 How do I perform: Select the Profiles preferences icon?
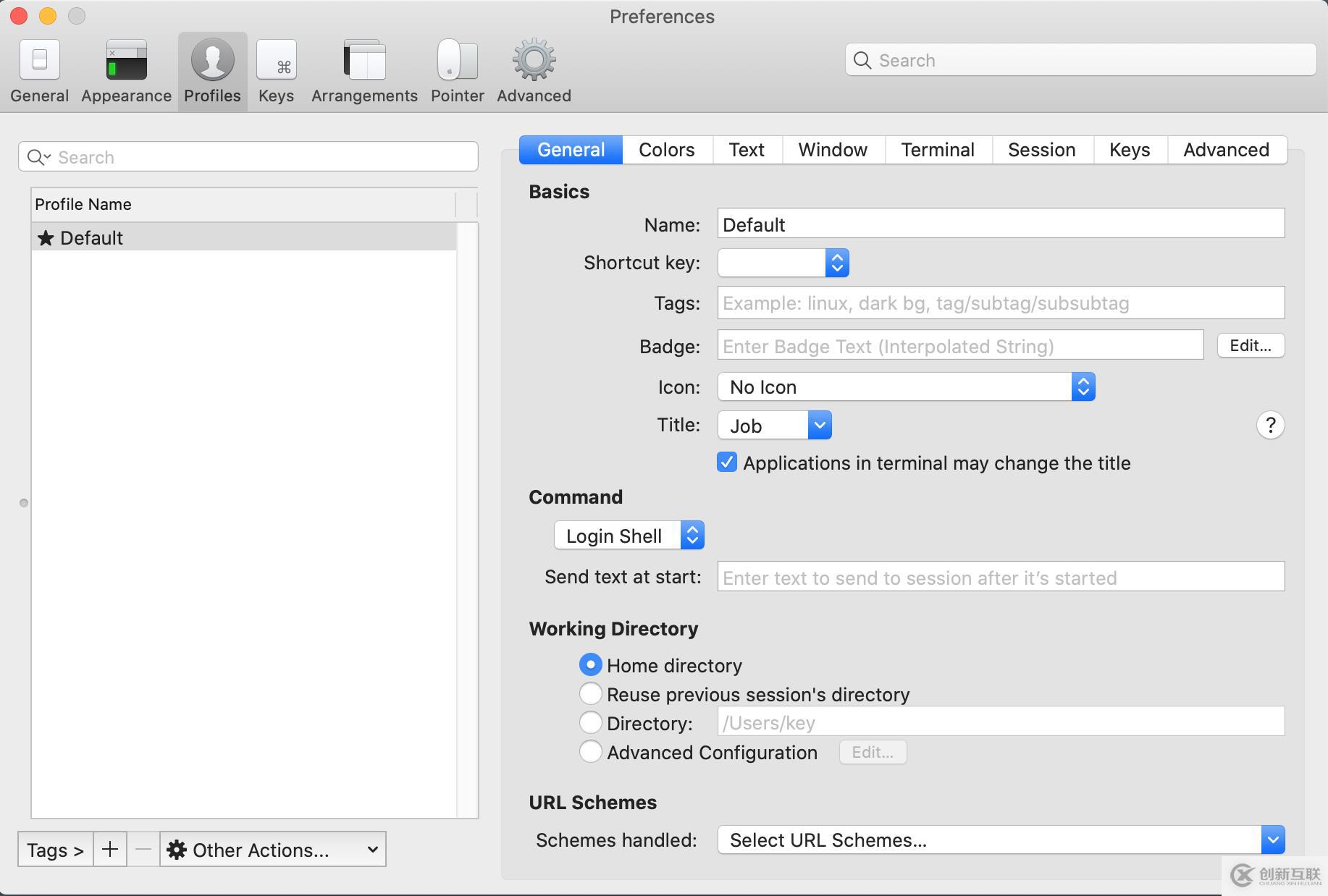(211, 69)
